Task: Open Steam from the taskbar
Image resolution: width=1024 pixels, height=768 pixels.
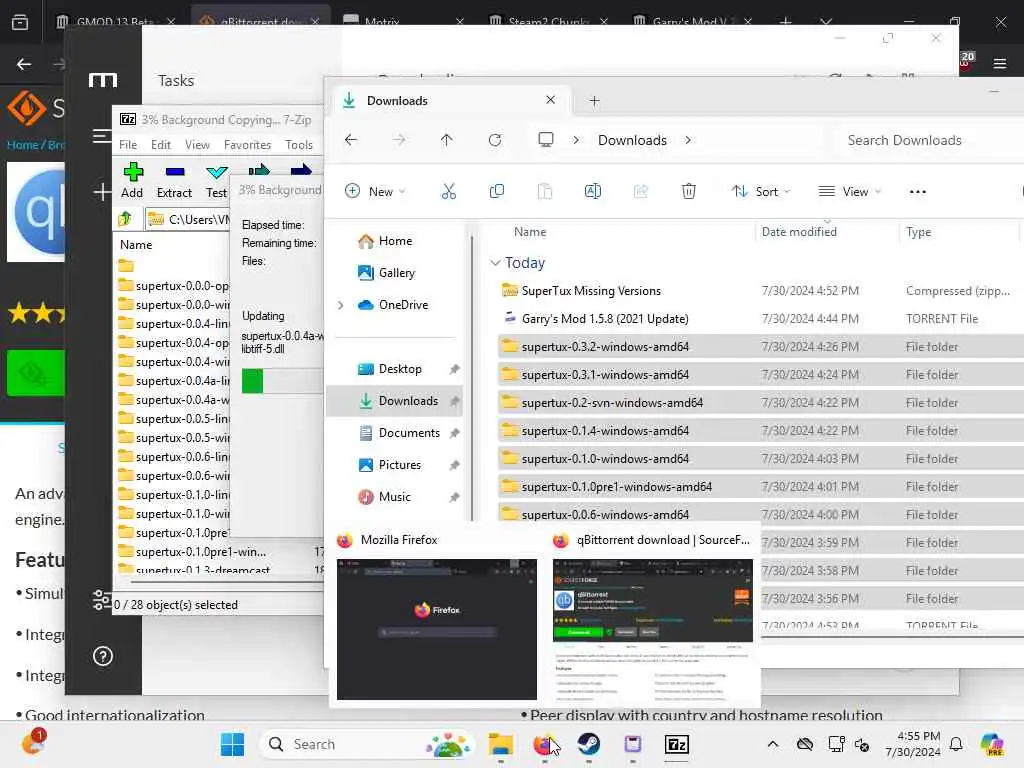Action: 588,744
